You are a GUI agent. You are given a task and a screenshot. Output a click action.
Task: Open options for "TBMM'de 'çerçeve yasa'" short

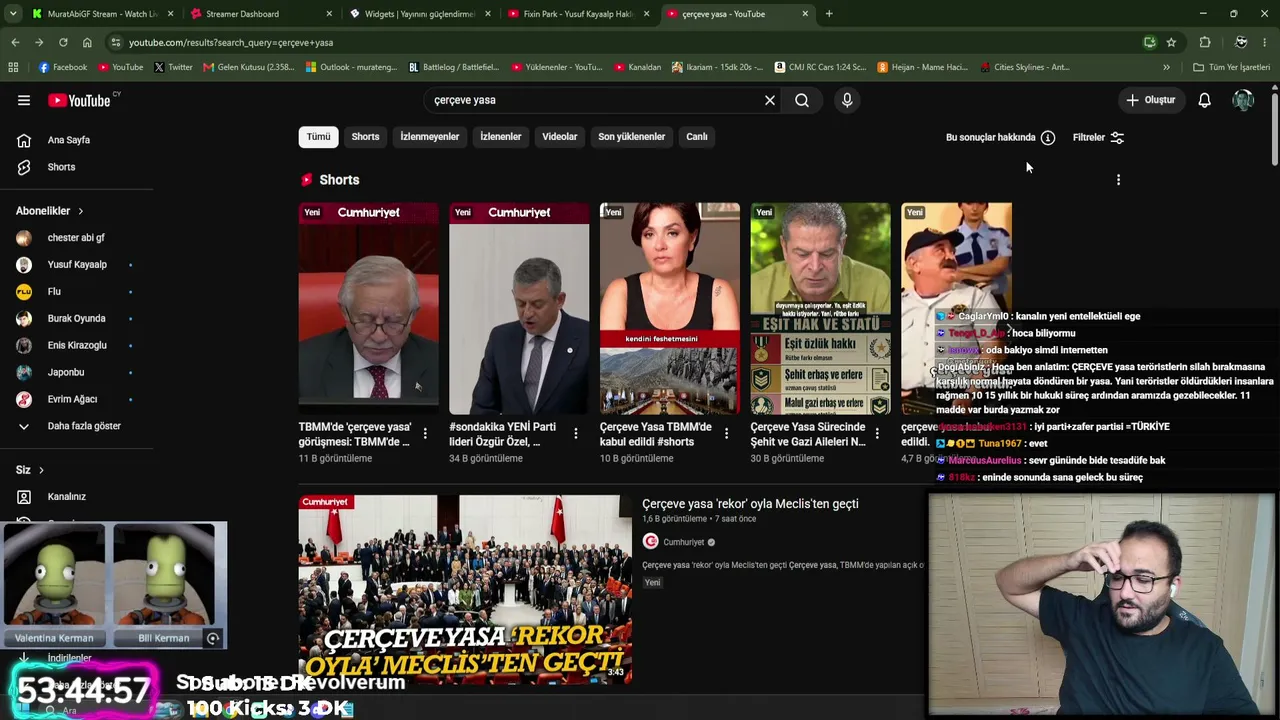pyautogui.click(x=425, y=433)
